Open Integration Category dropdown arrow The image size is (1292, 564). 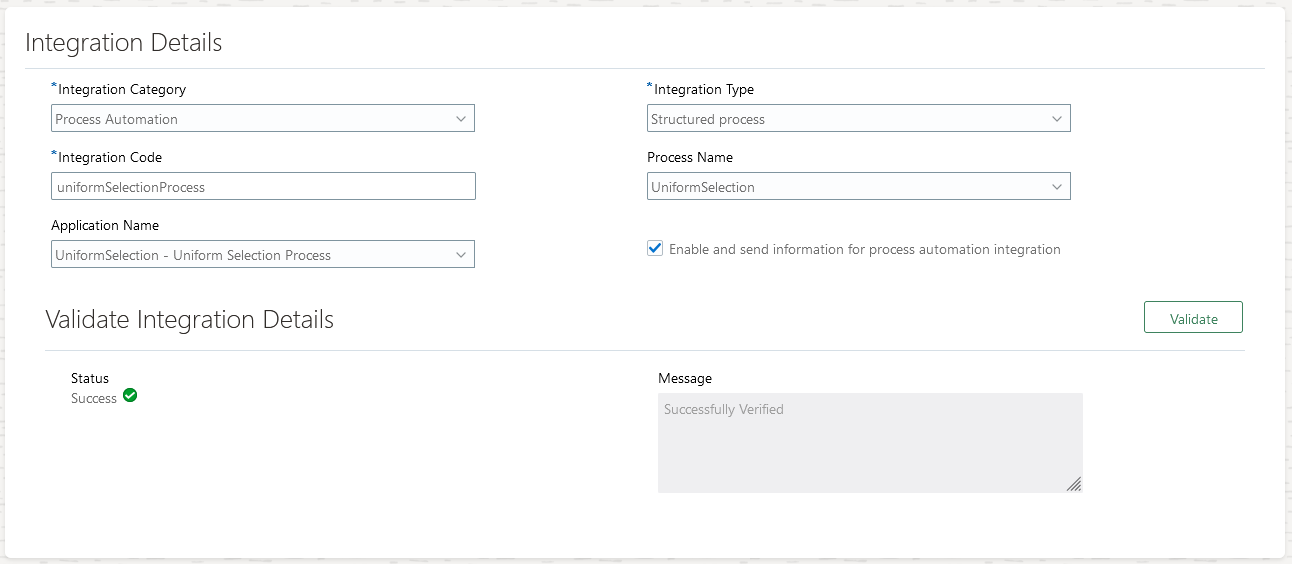pos(461,119)
